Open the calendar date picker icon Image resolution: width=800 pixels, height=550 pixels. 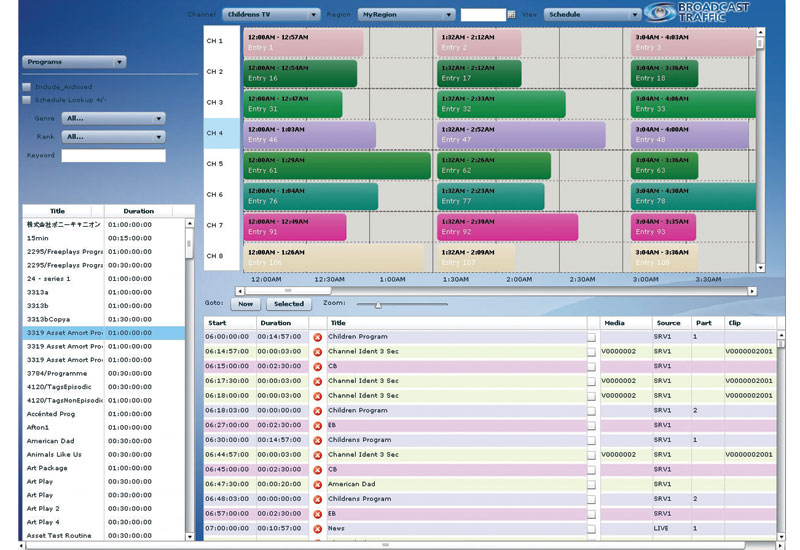point(511,15)
